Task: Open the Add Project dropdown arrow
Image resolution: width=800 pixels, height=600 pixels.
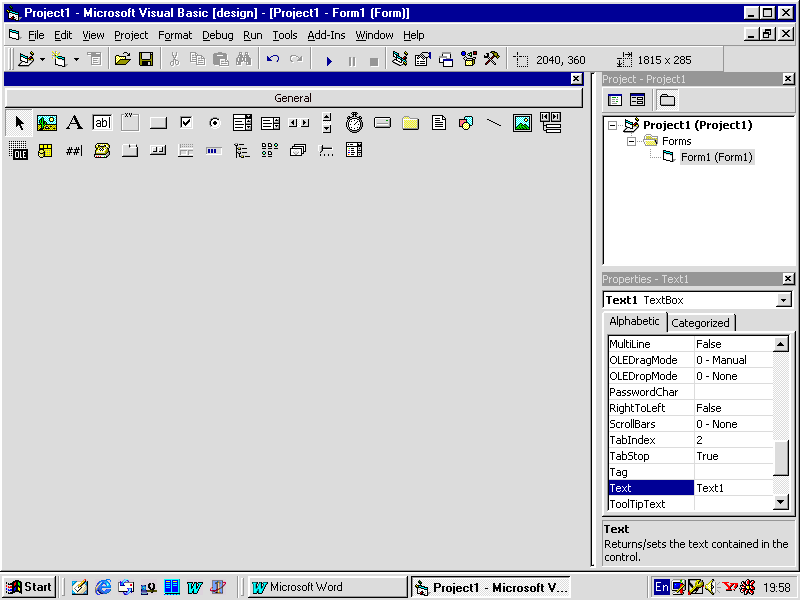Action: 42,60
